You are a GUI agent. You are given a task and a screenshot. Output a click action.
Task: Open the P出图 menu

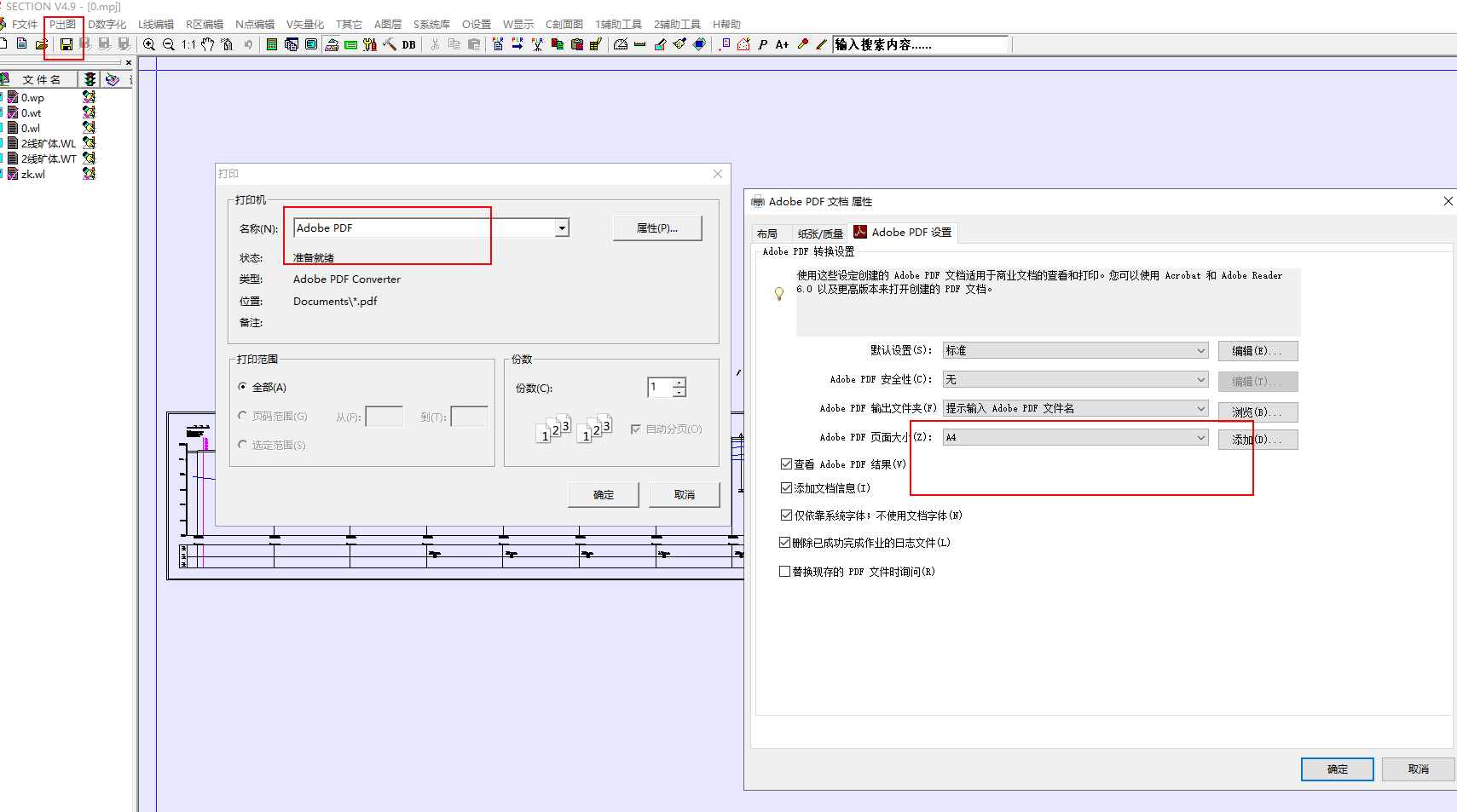[62, 25]
